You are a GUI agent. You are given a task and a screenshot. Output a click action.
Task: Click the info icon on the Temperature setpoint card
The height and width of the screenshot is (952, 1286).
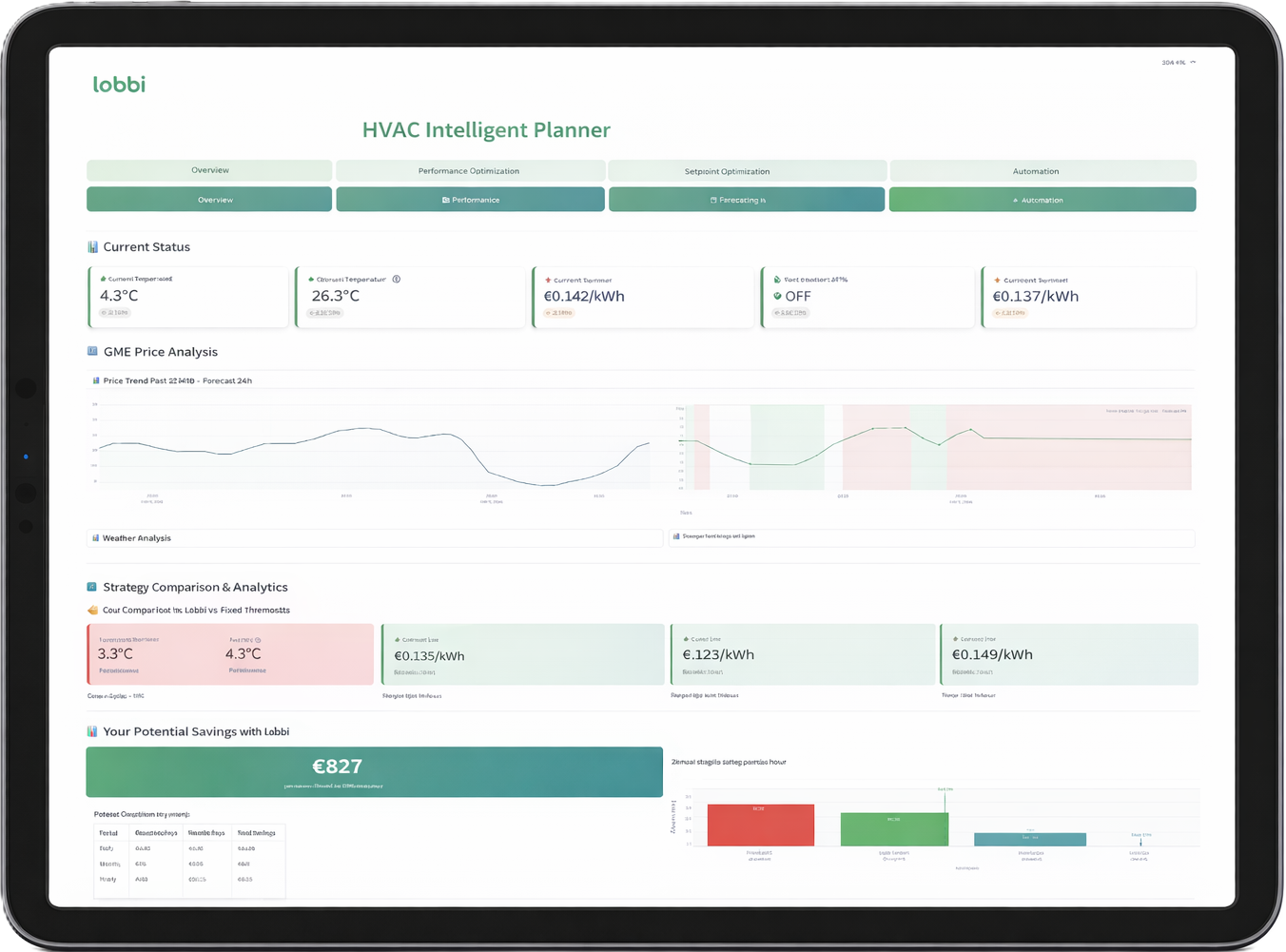[397, 279]
